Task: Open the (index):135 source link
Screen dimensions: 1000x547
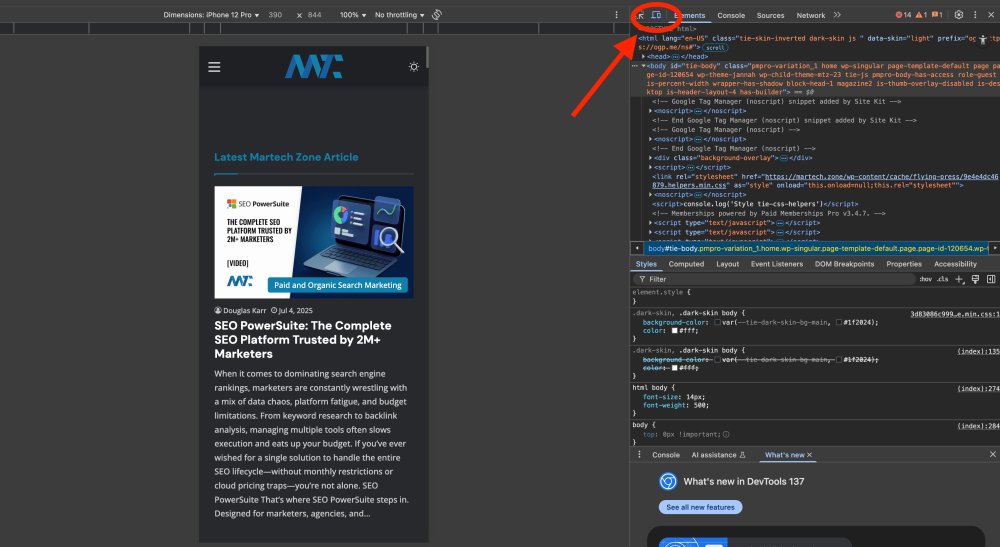Action: pos(978,351)
